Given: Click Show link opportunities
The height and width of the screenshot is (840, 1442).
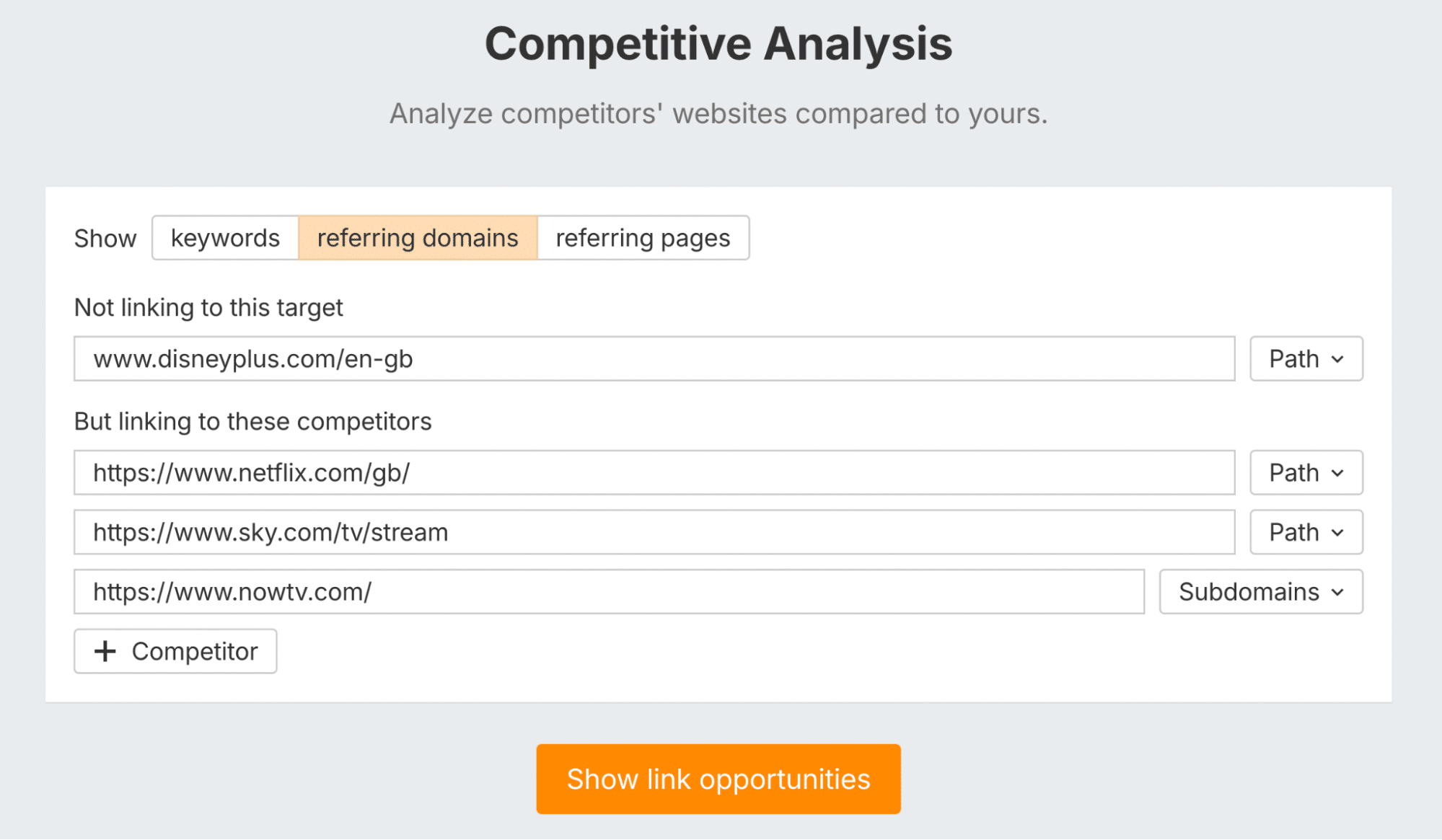Looking at the screenshot, I should [x=719, y=779].
